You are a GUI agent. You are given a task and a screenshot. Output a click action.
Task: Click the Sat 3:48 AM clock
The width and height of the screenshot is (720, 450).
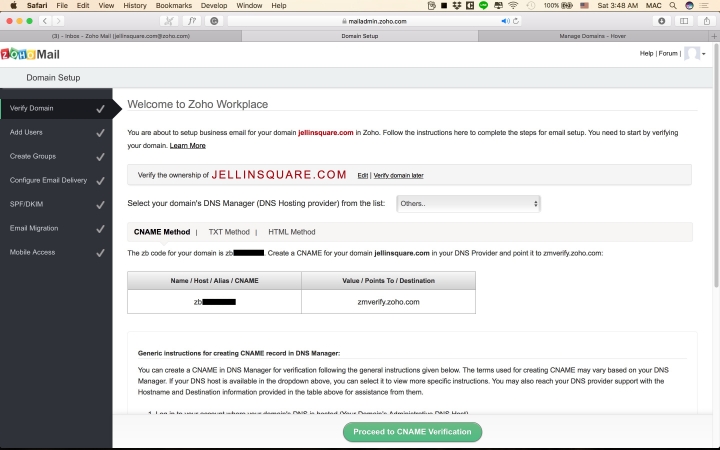pyautogui.click(x=618, y=6)
